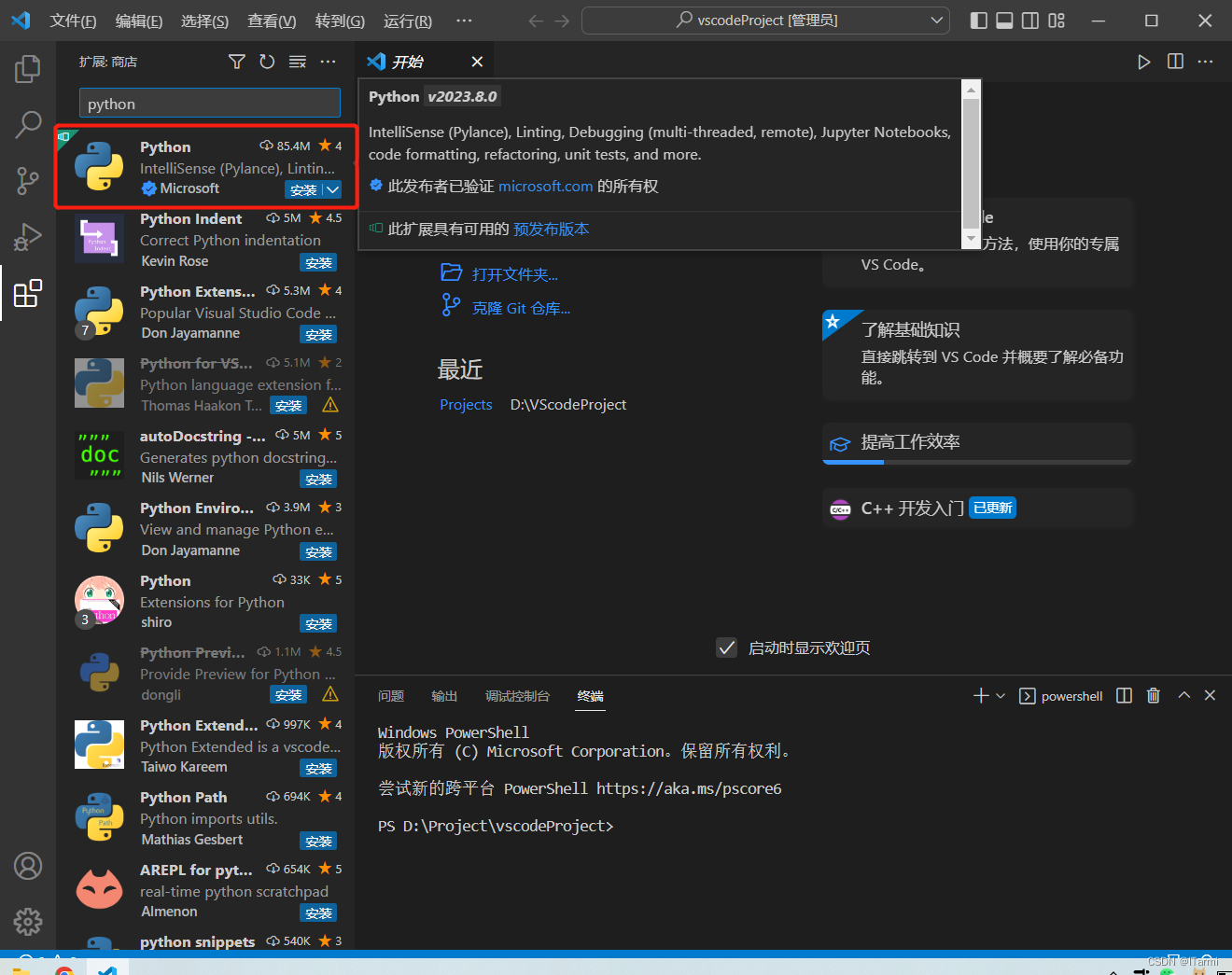This screenshot has height=975, width=1232.
Task: Split the terminal panel
Action: click(x=1125, y=696)
